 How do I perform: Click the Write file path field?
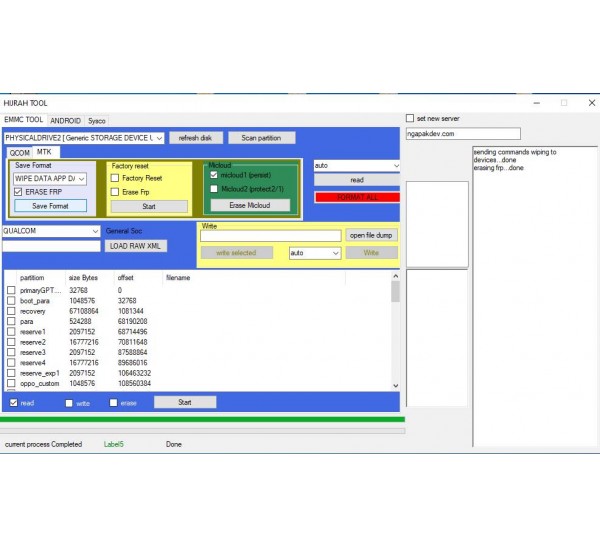click(x=271, y=236)
